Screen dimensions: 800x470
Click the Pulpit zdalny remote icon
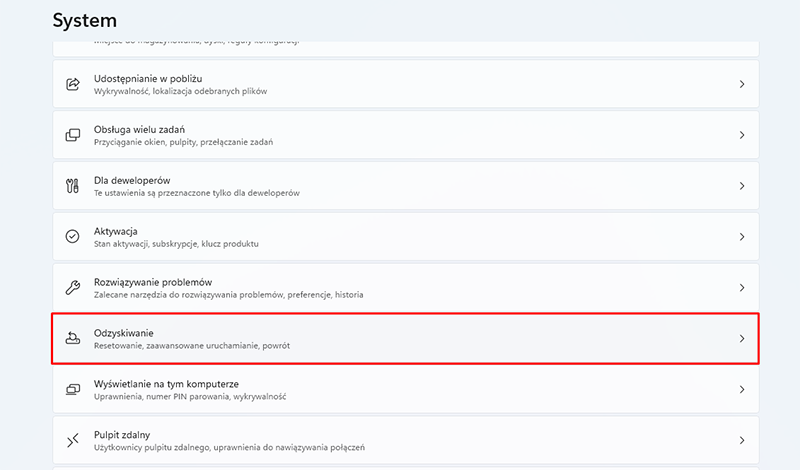point(72,440)
